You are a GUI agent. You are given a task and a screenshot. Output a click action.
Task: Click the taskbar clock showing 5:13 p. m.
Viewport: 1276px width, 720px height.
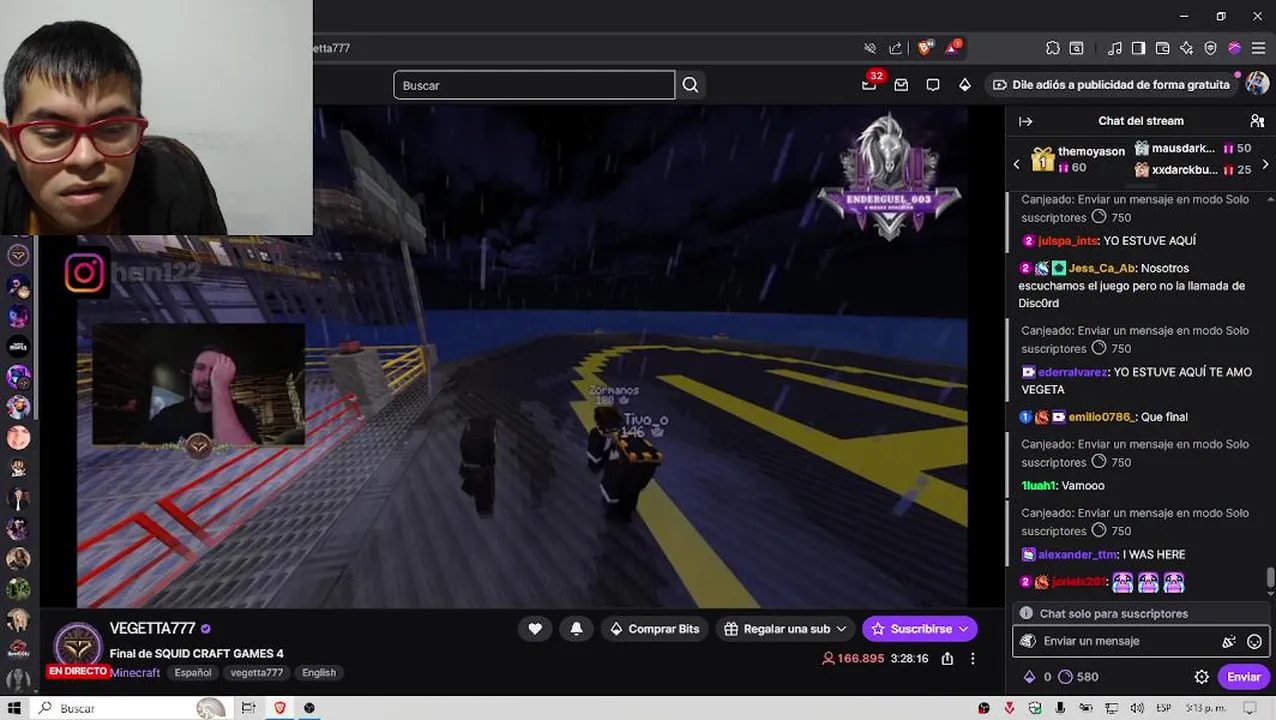point(1204,708)
